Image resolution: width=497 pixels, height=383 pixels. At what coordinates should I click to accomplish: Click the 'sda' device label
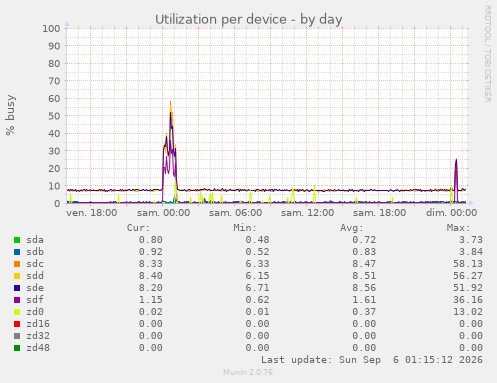pyautogui.click(x=35, y=240)
